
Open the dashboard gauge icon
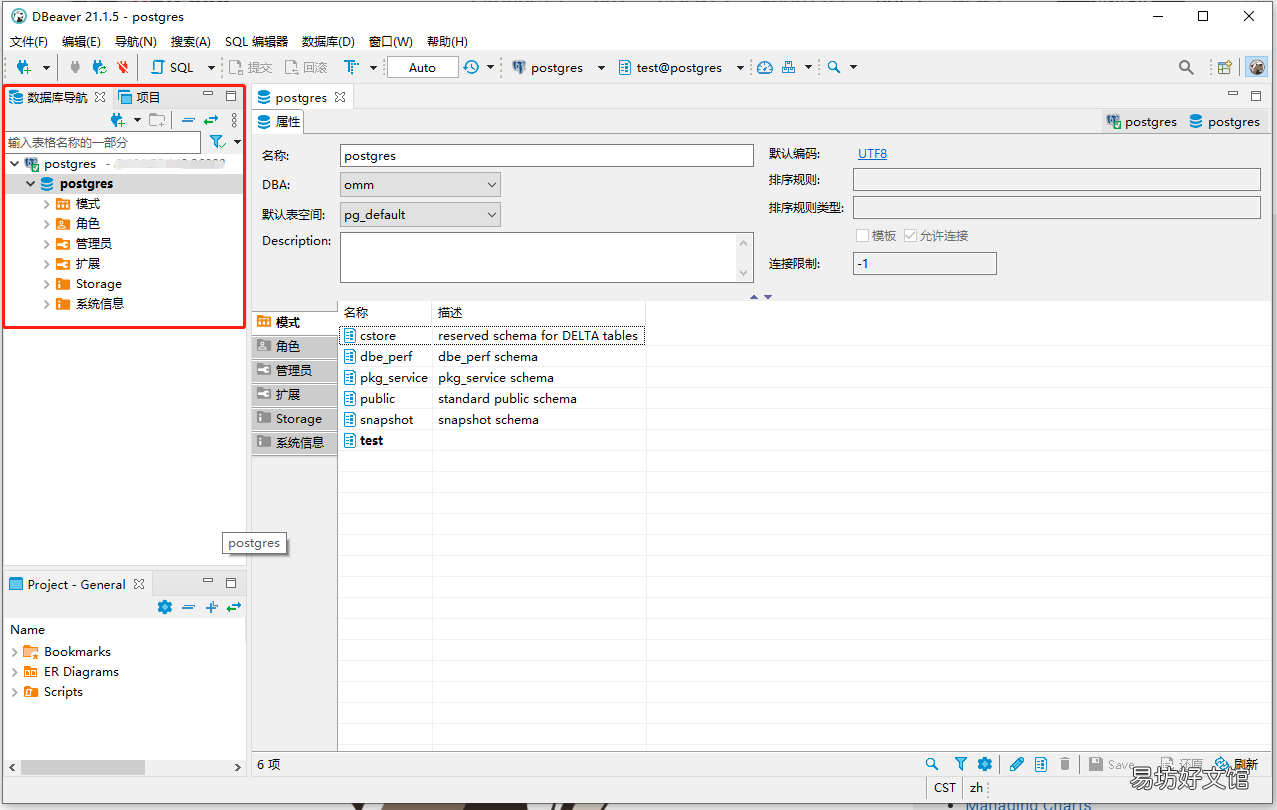pyautogui.click(x=765, y=67)
